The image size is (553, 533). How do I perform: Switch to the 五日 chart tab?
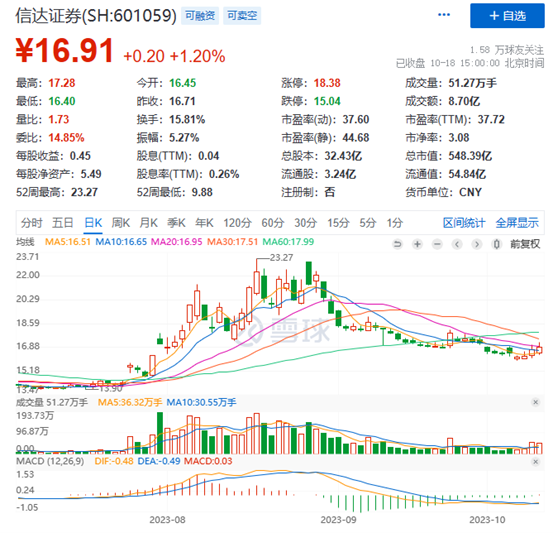pyautogui.click(x=63, y=223)
